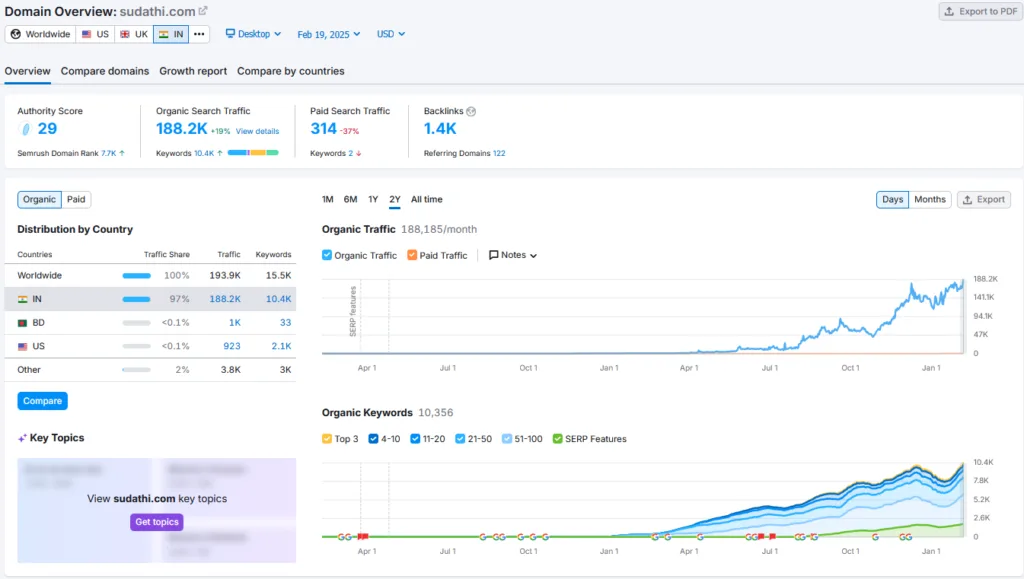Click the 1.4K Backlinks value
This screenshot has height=579, width=1024.
[440, 129]
